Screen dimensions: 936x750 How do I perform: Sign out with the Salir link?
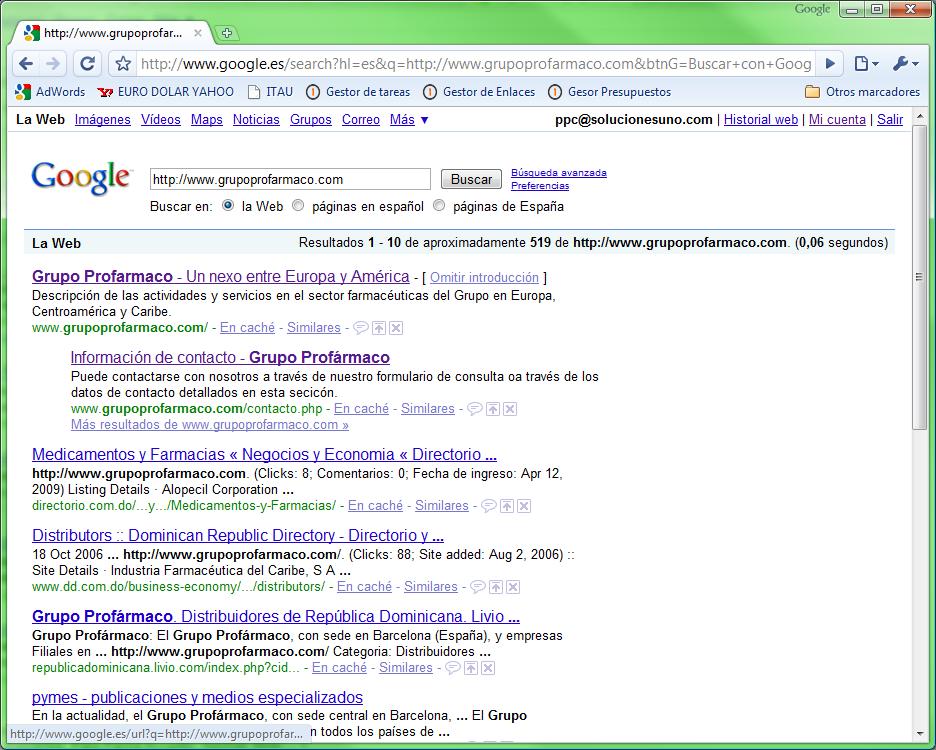[890, 120]
